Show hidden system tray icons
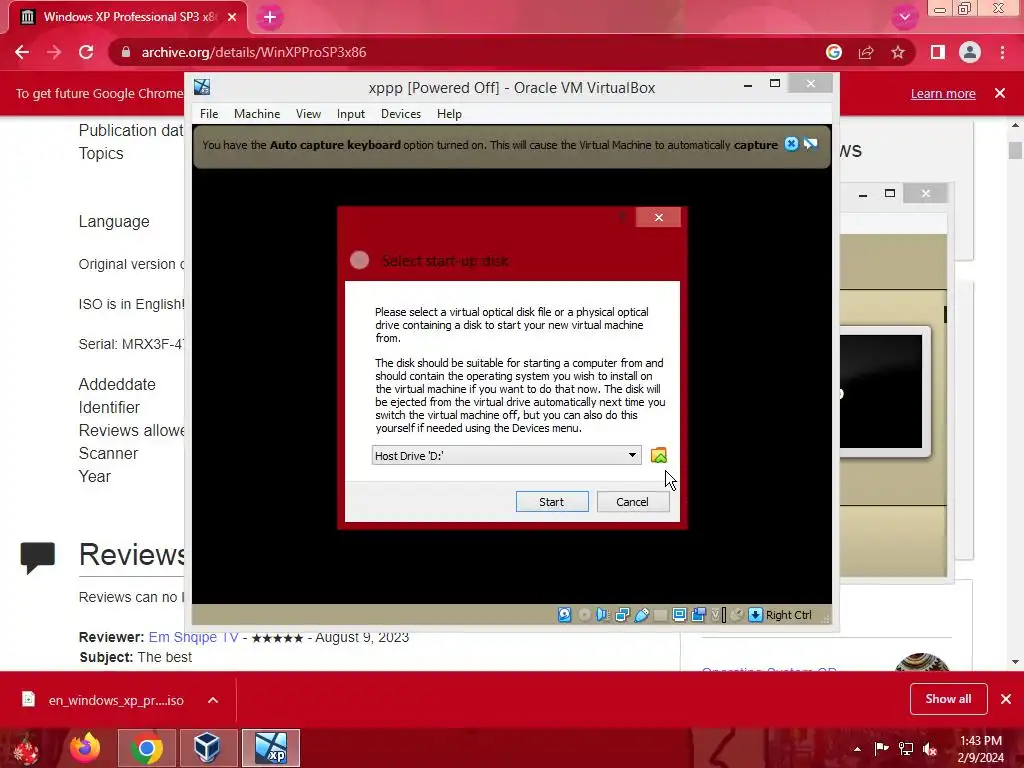Viewport: 1024px width, 768px height. pos(857,749)
